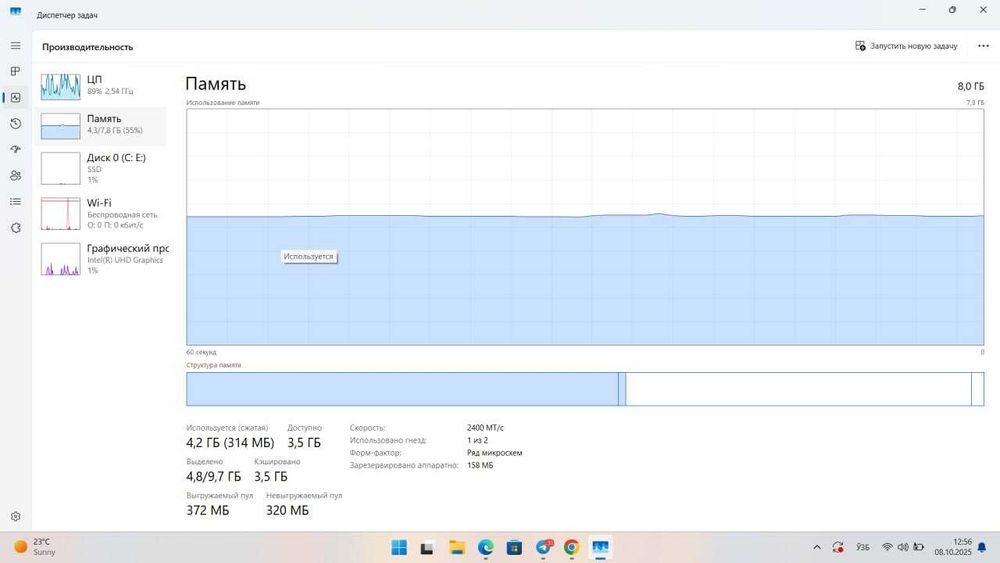This screenshot has height=563, width=1000.
Task: Open Google Chrome from the taskbar
Action: tap(571, 548)
